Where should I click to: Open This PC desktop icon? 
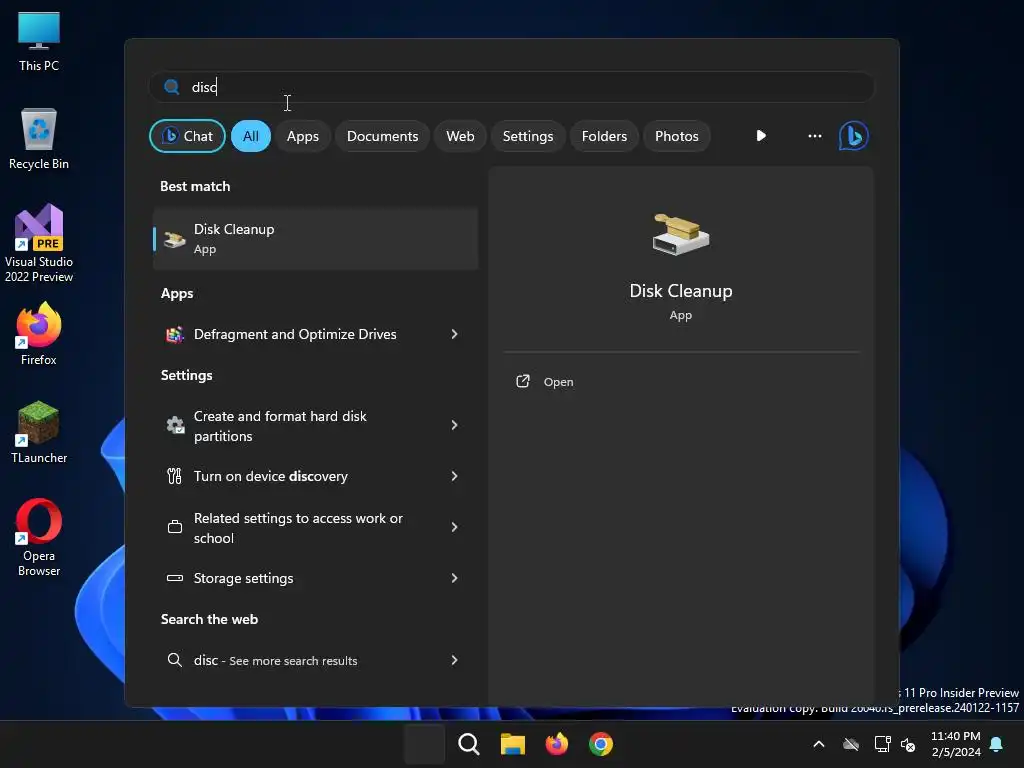coord(39,42)
